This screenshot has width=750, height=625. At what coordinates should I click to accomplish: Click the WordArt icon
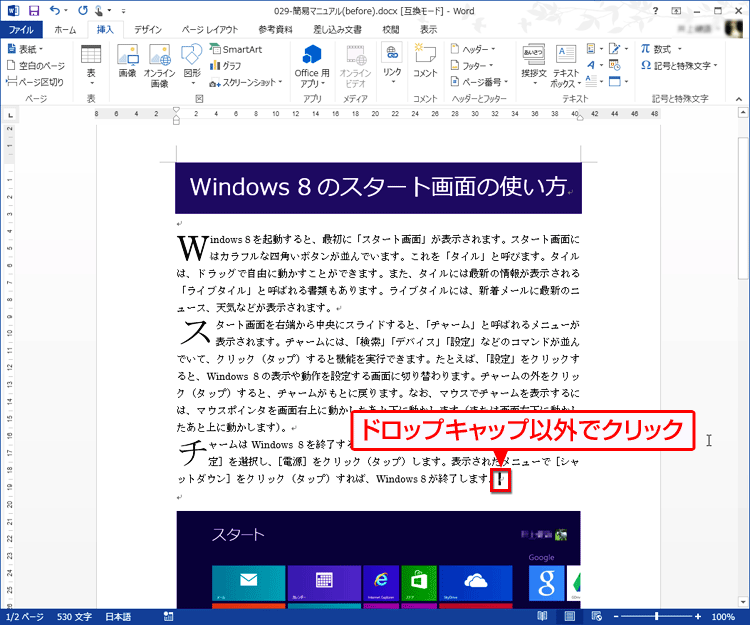pyautogui.click(x=591, y=65)
